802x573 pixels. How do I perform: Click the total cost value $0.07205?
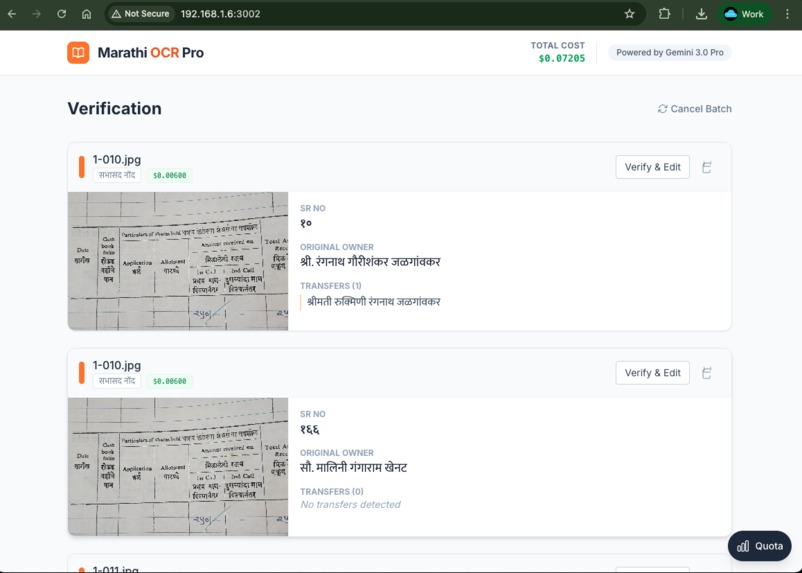pyautogui.click(x=562, y=58)
